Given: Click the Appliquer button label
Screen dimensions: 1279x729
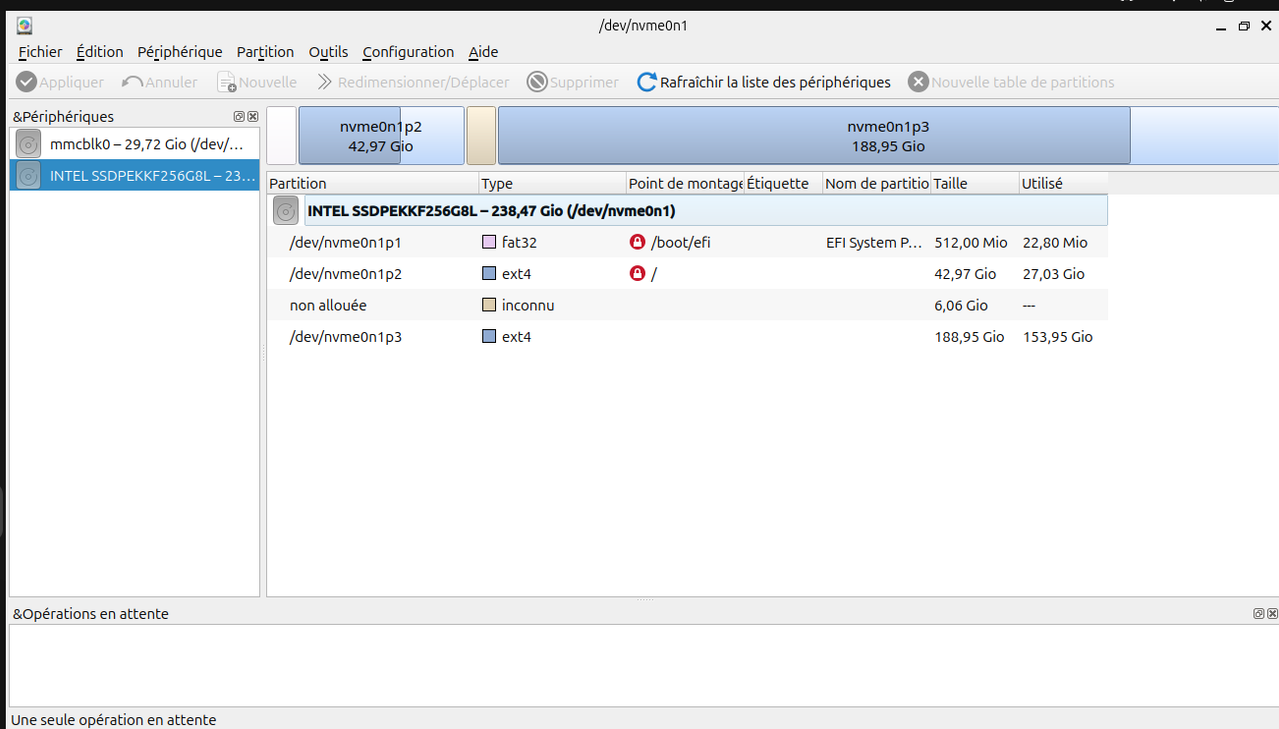Looking at the screenshot, I should [x=71, y=82].
